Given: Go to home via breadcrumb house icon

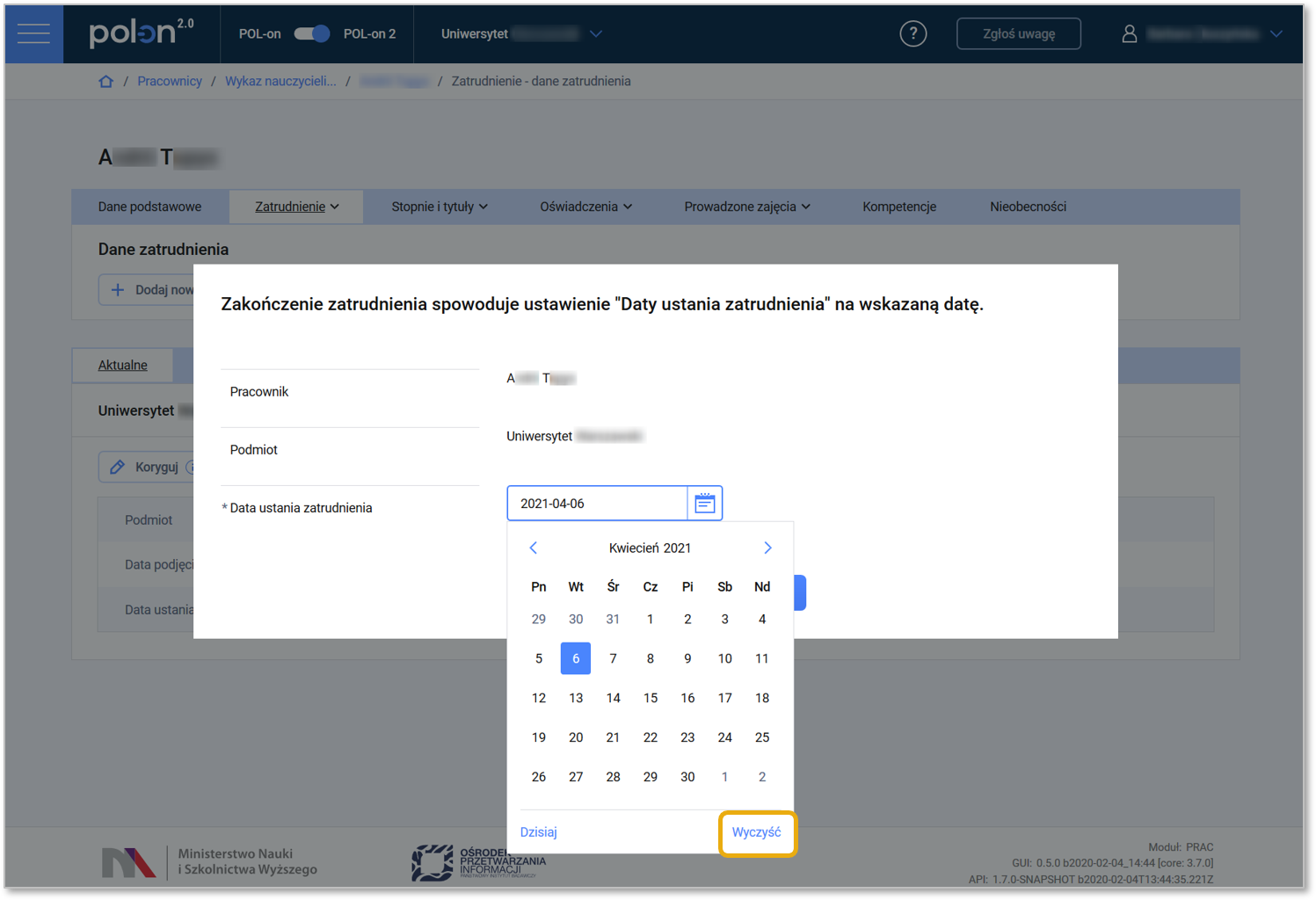Looking at the screenshot, I should (105, 81).
